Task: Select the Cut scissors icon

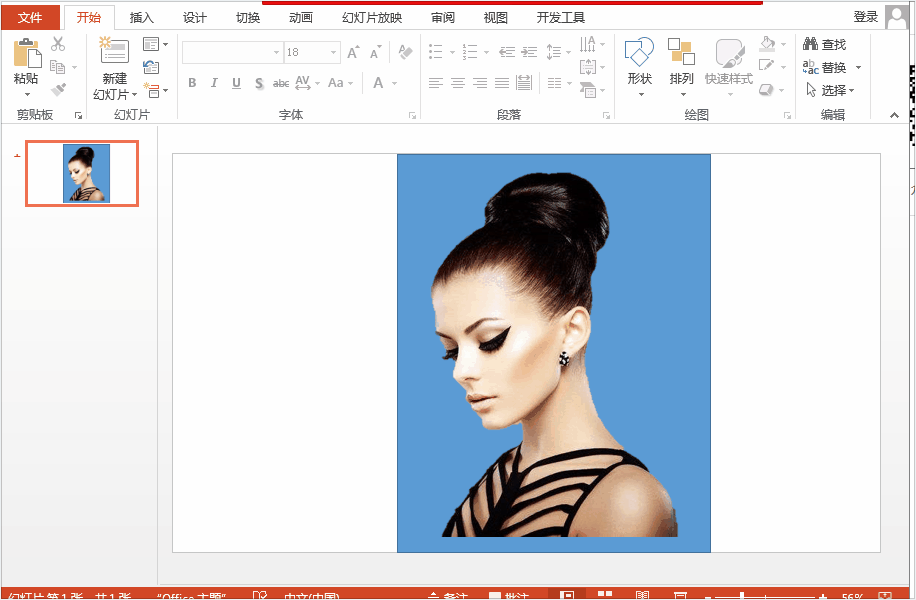Action: coord(58,44)
